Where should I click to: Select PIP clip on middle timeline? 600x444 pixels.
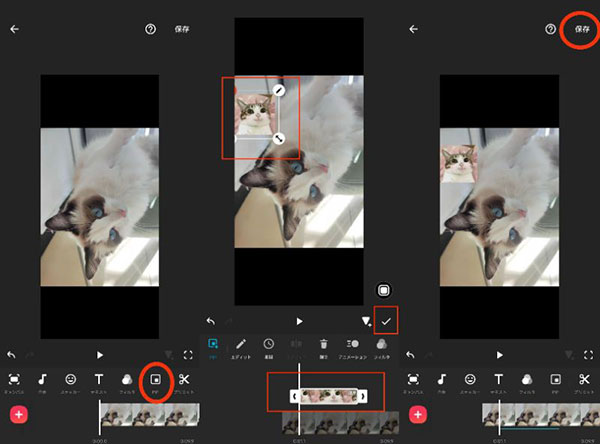tap(328, 396)
